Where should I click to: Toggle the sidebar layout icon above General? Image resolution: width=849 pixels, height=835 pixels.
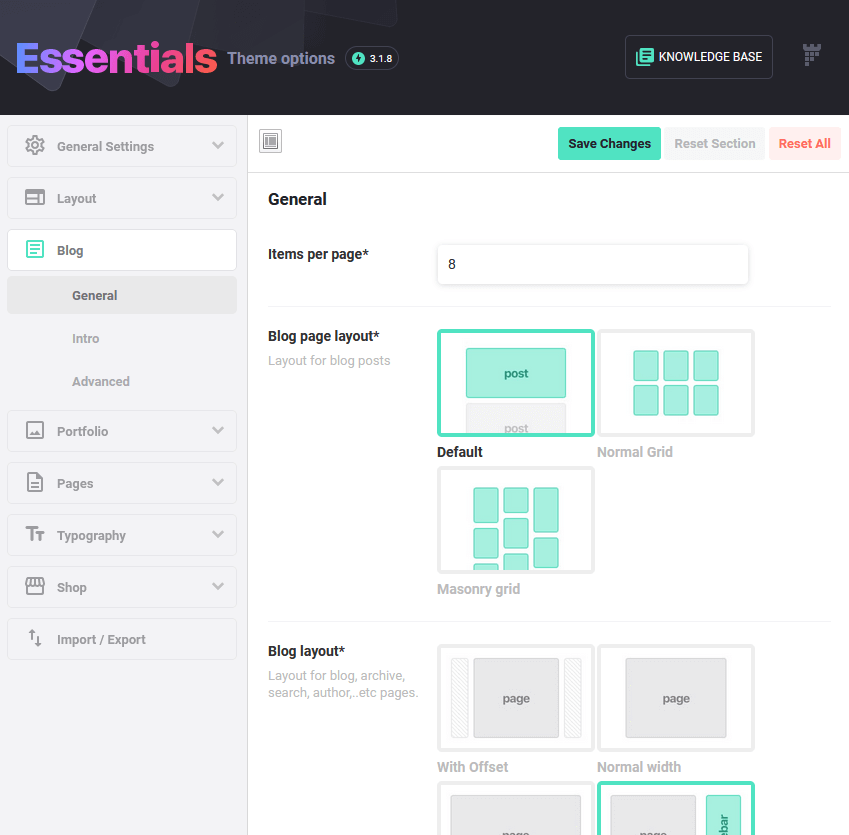(270, 141)
